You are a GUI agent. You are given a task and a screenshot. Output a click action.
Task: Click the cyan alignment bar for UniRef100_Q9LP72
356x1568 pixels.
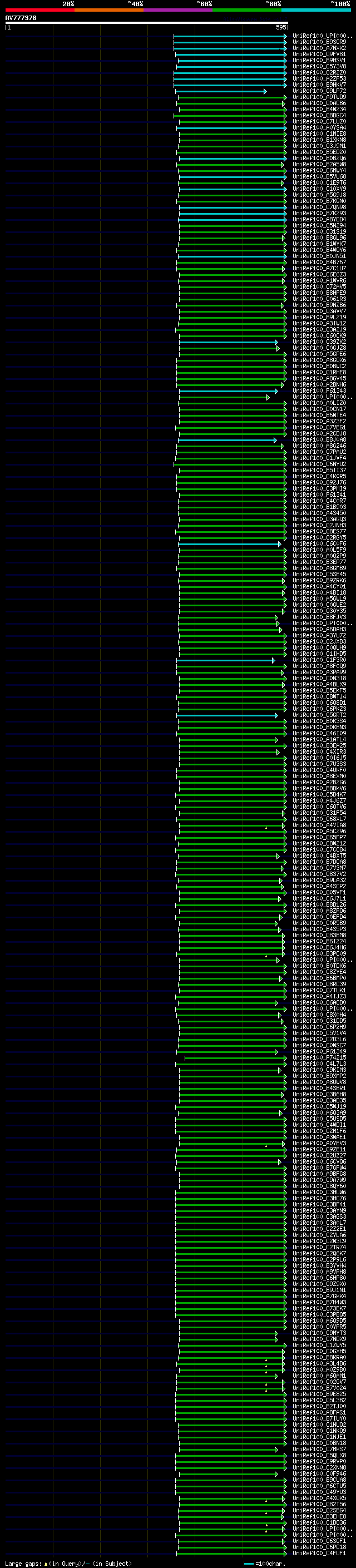click(220, 91)
